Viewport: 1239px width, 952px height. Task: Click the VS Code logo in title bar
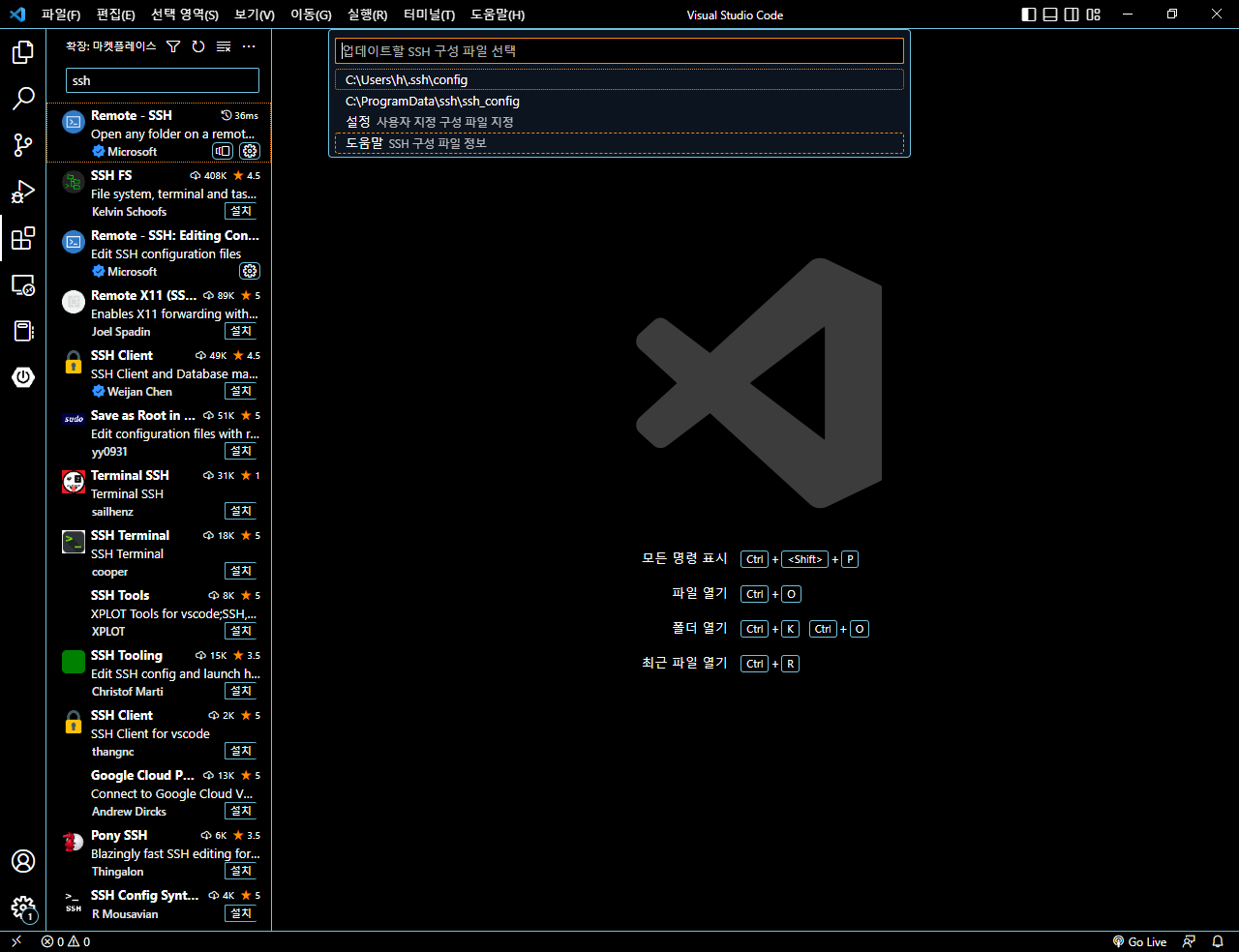[x=17, y=15]
